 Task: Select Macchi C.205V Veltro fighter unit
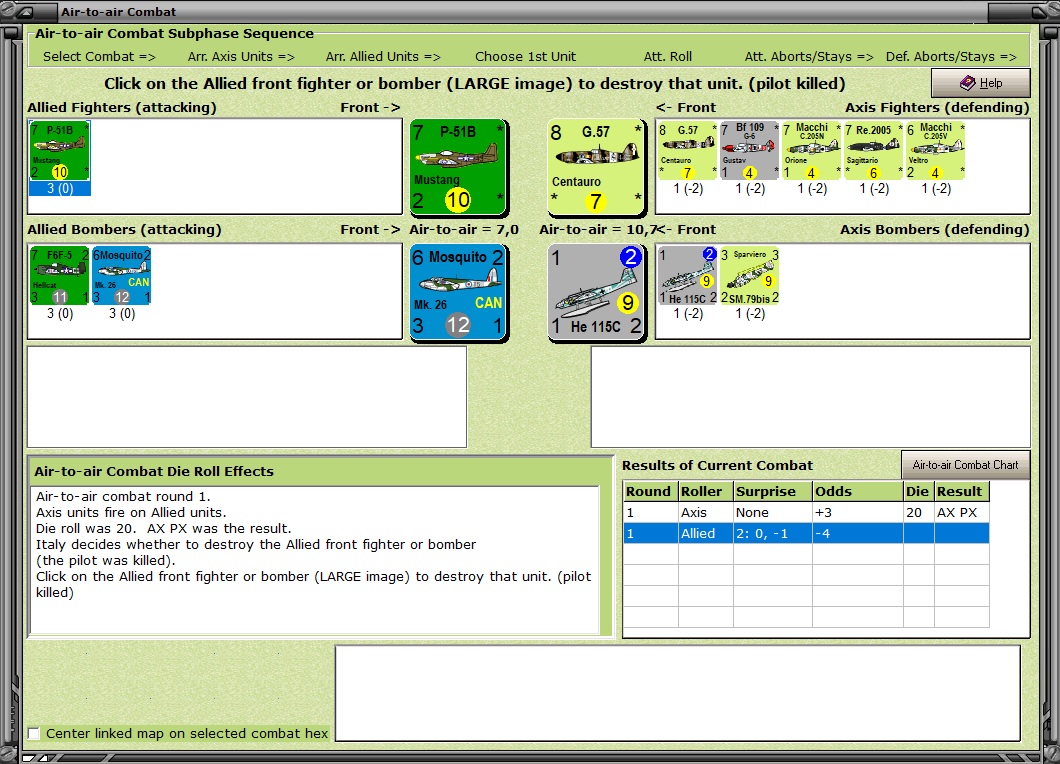[936, 151]
